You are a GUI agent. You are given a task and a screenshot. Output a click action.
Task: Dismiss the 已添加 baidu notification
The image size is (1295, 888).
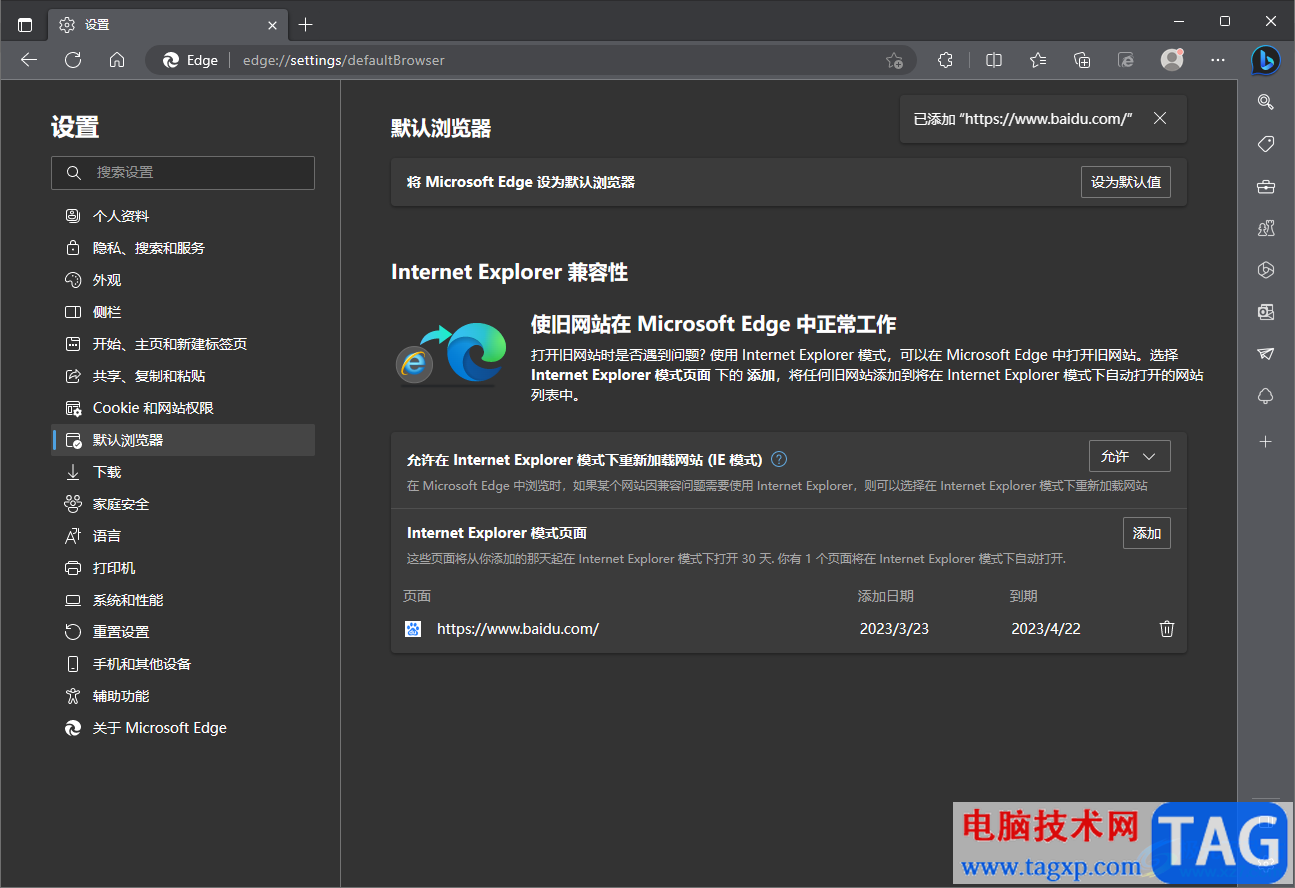1160,118
